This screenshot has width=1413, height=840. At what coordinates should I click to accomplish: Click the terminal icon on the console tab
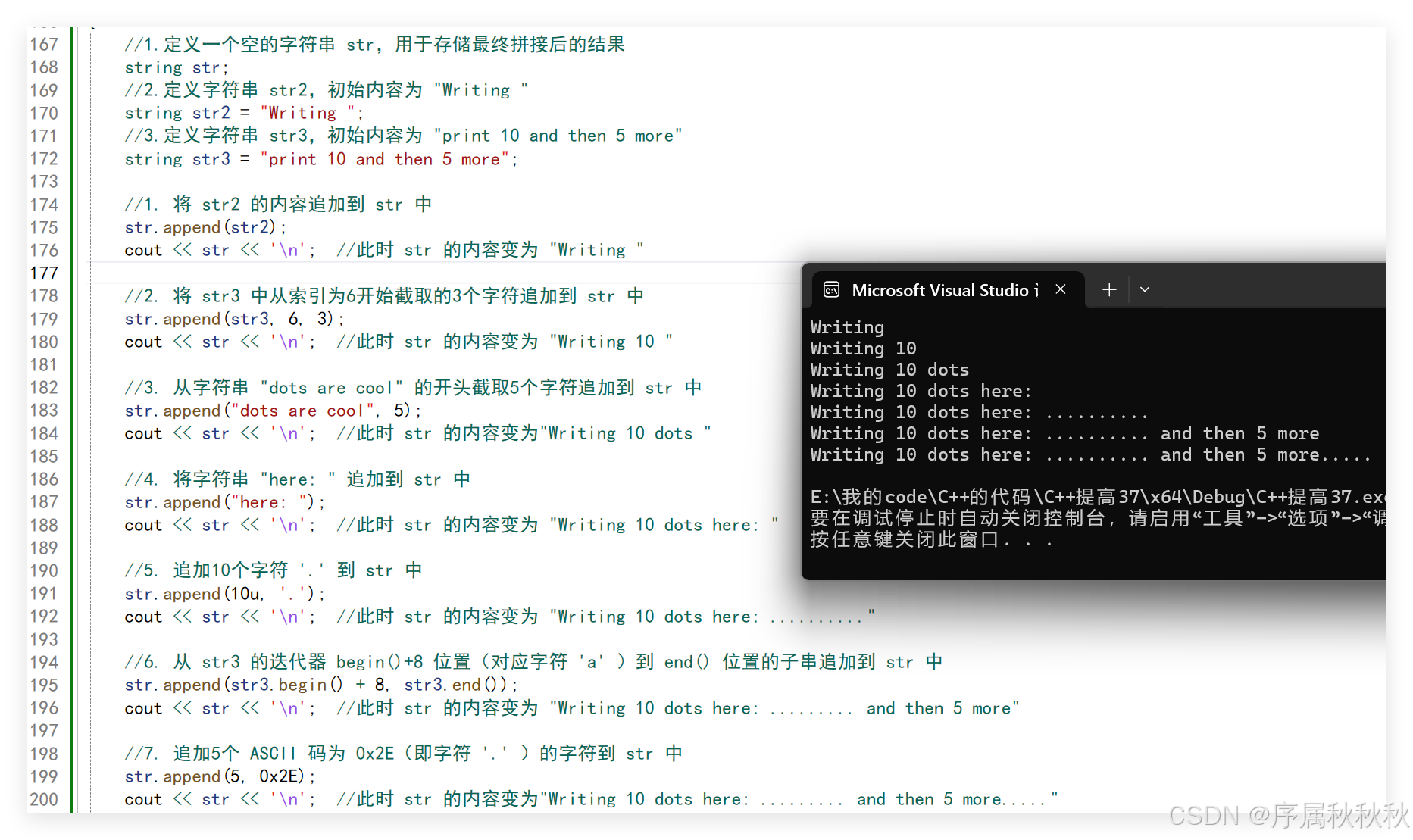pyautogui.click(x=831, y=289)
